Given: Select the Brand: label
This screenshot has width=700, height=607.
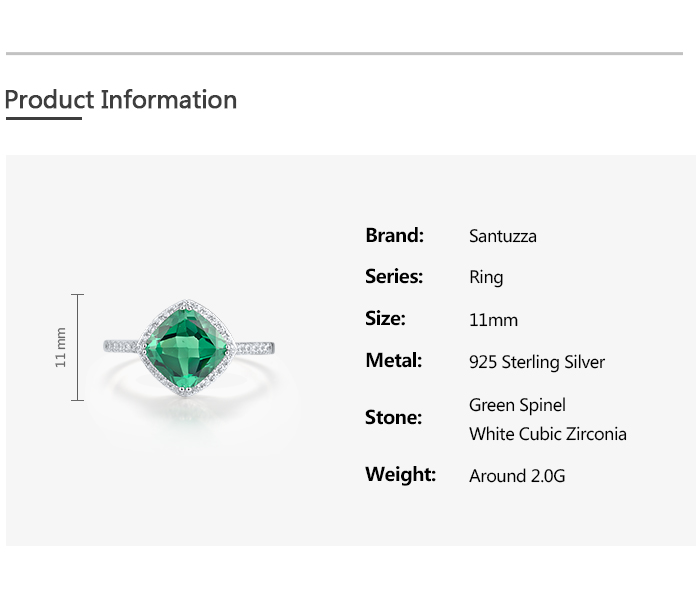Looking at the screenshot, I should tap(394, 235).
